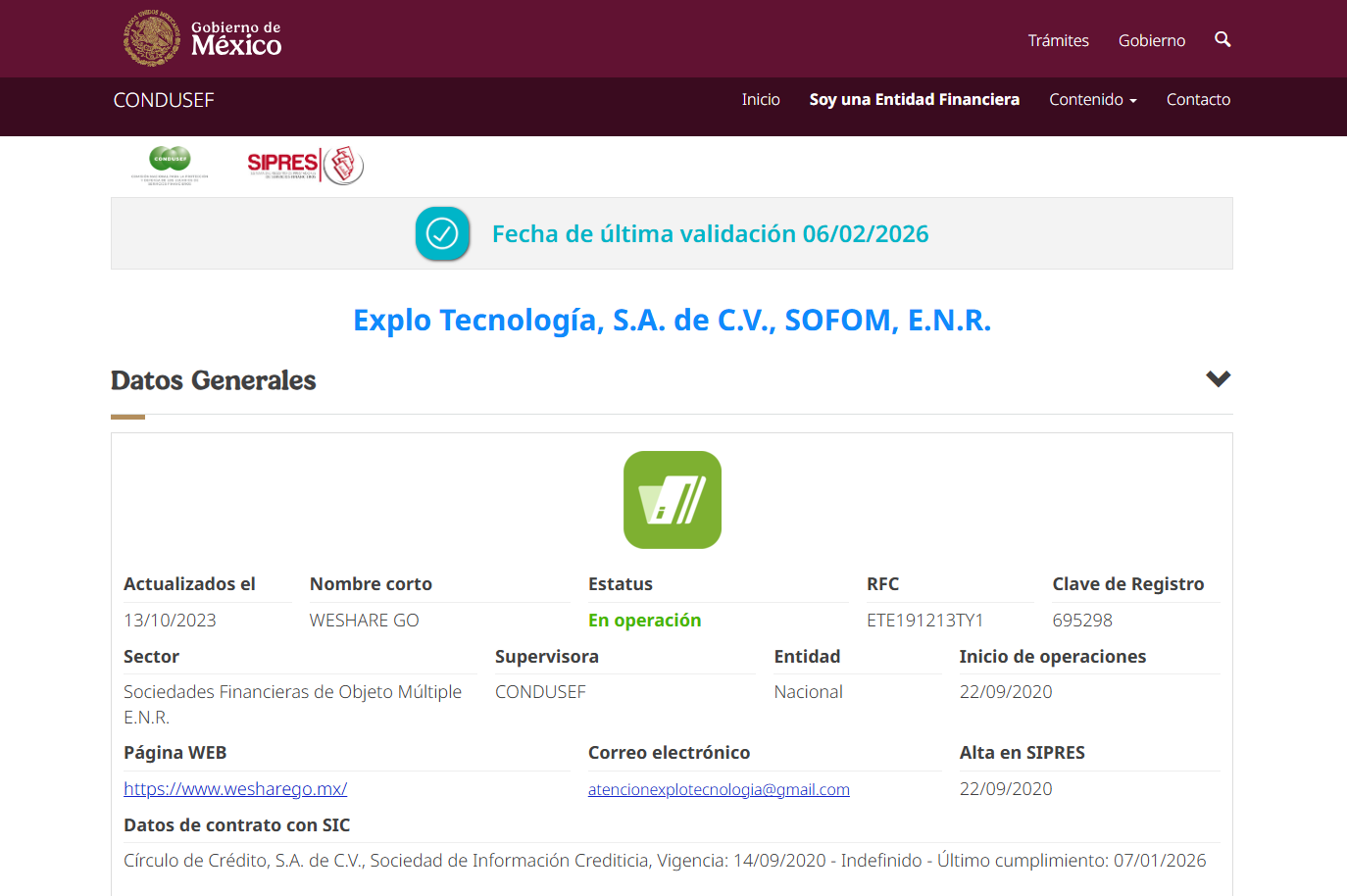Click the Datos Generales heading

[214, 380]
